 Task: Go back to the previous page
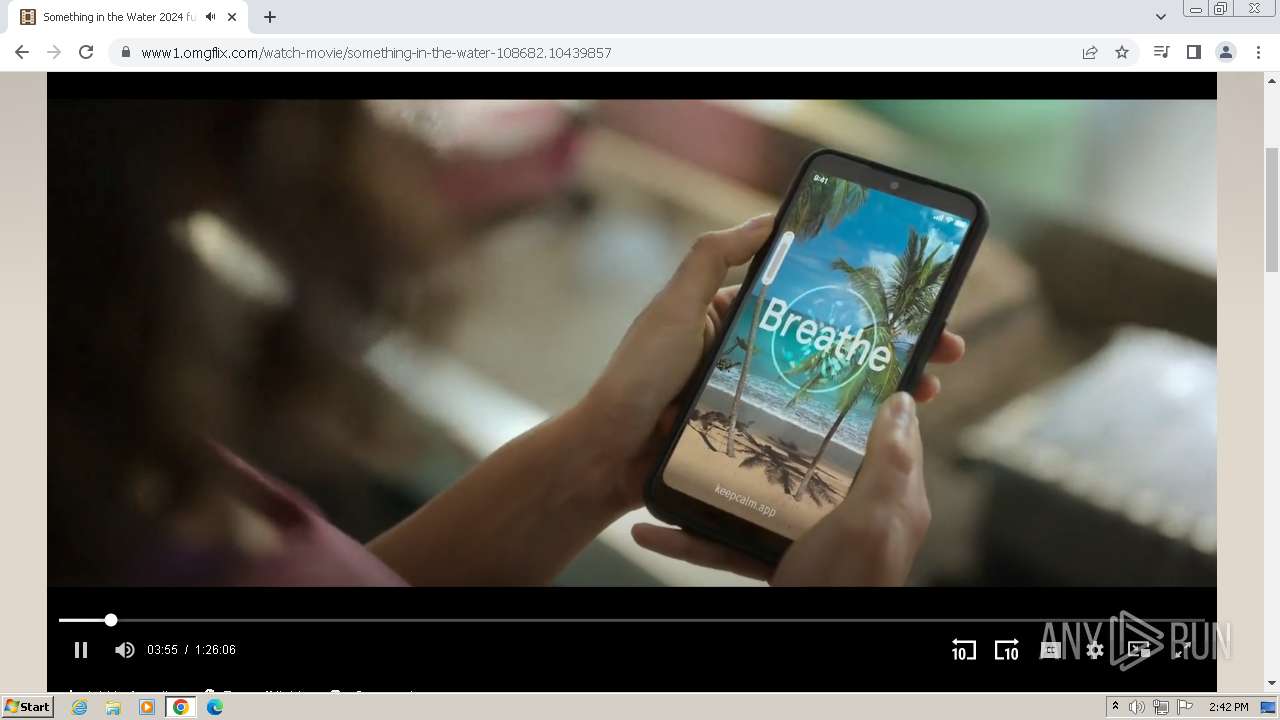(x=22, y=52)
